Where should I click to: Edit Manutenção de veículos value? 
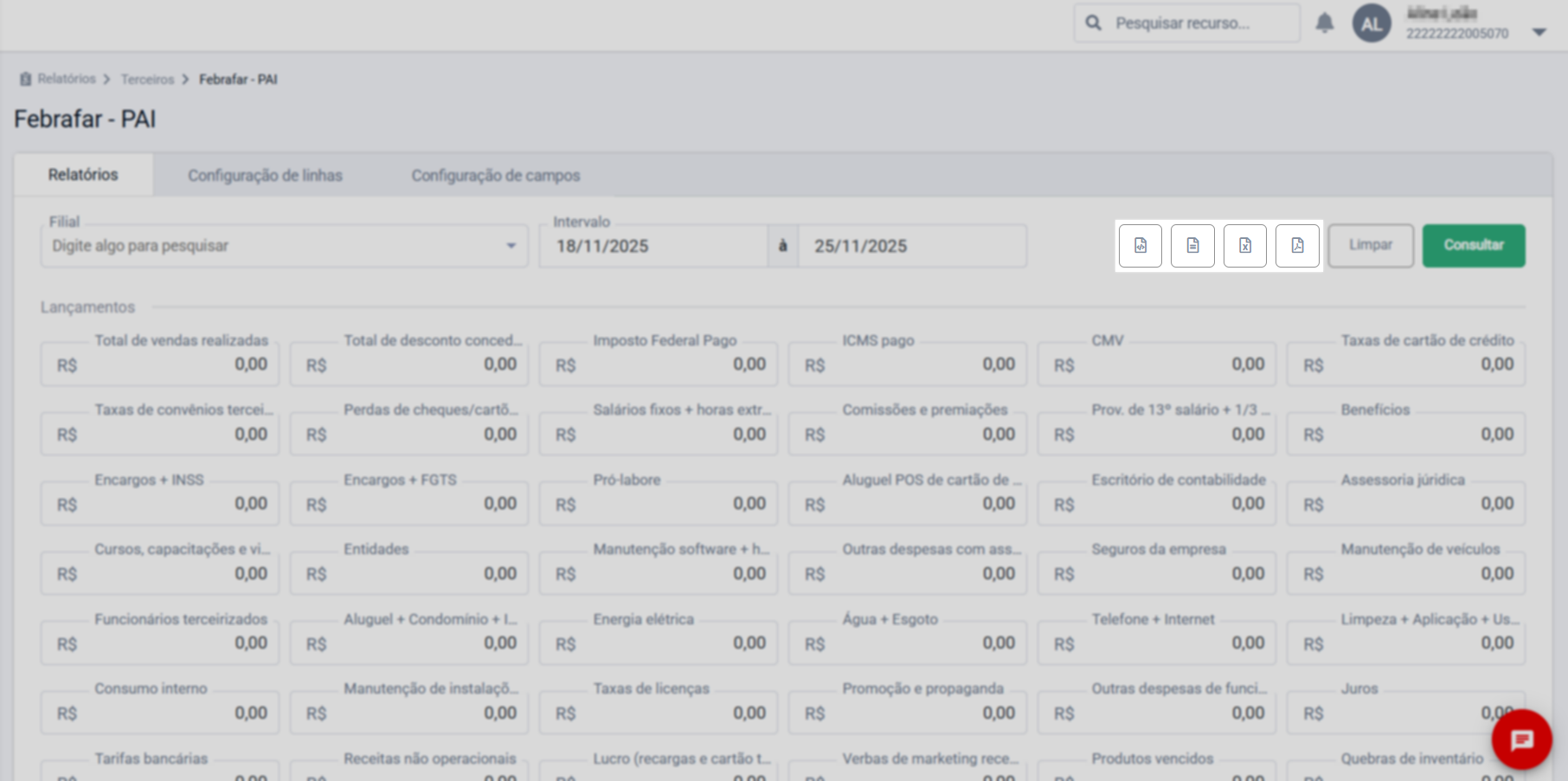pyautogui.click(x=1406, y=574)
